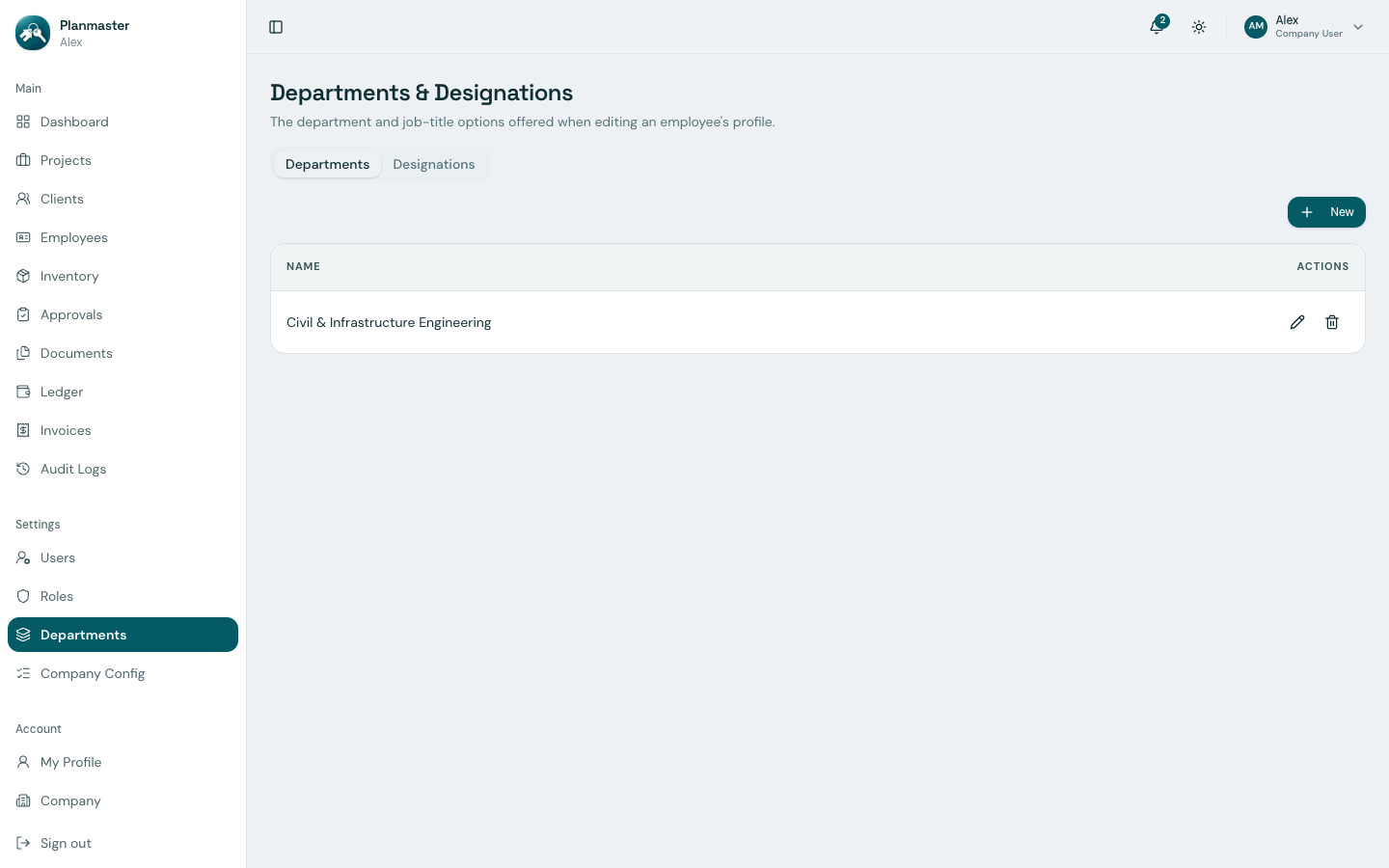
Task: Click the Approvals clipboard icon
Action: [23, 314]
